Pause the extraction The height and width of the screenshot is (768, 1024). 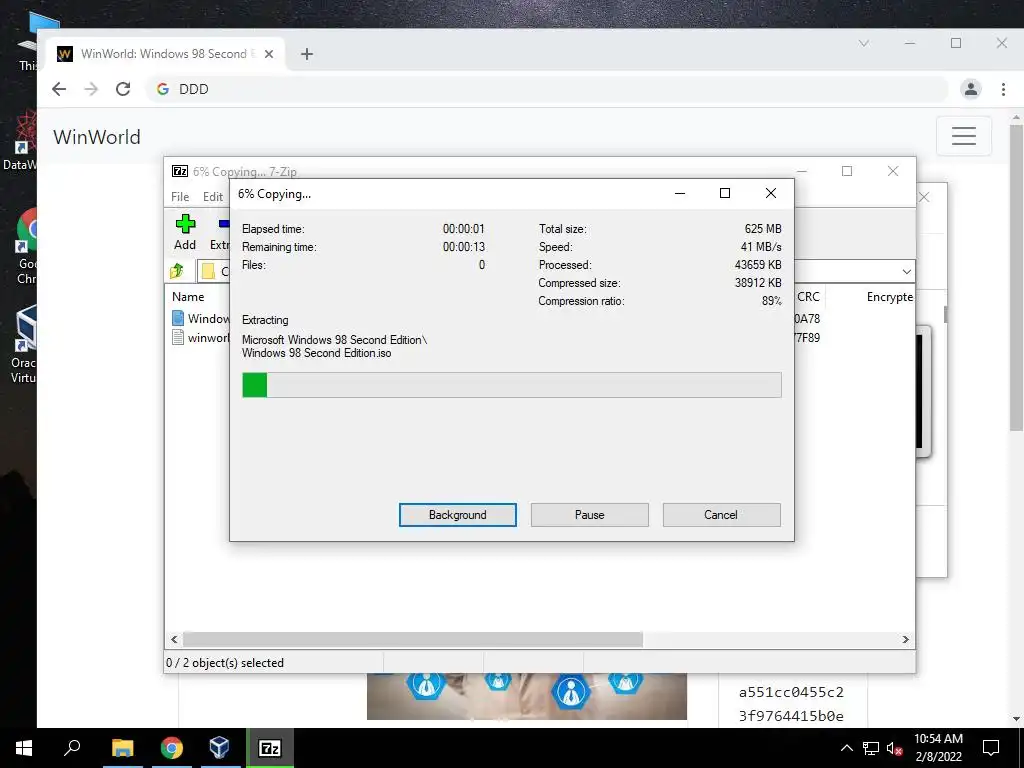(589, 515)
